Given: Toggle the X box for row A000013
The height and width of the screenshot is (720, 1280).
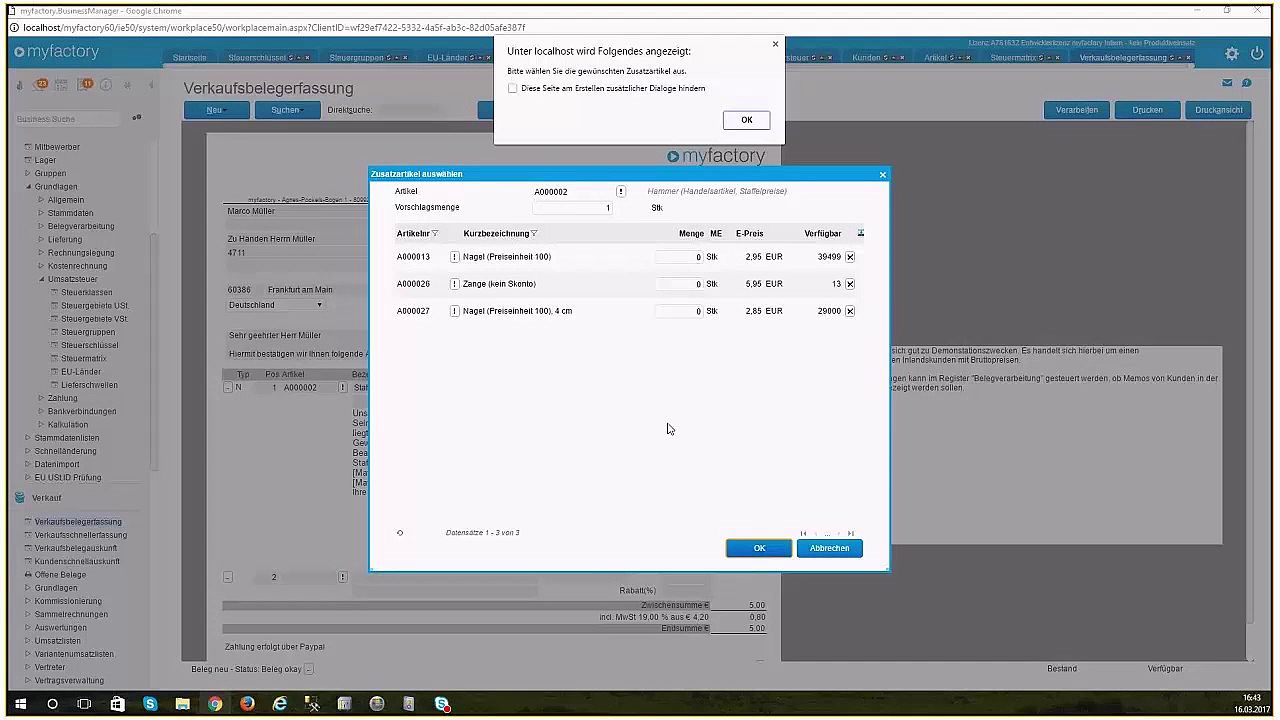Looking at the screenshot, I should tap(850, 257).
